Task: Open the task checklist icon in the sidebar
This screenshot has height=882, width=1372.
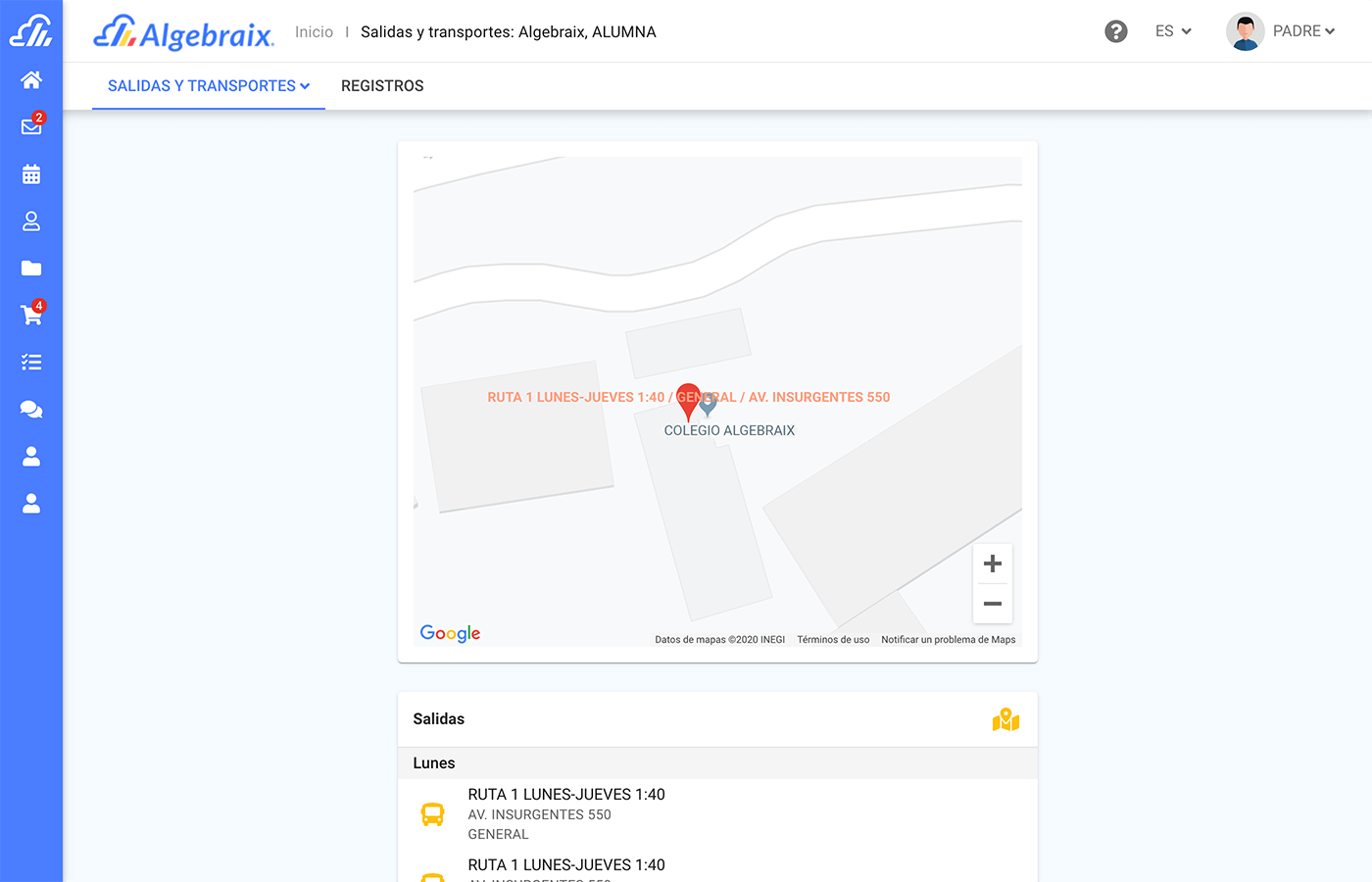Action: (30, 362)
